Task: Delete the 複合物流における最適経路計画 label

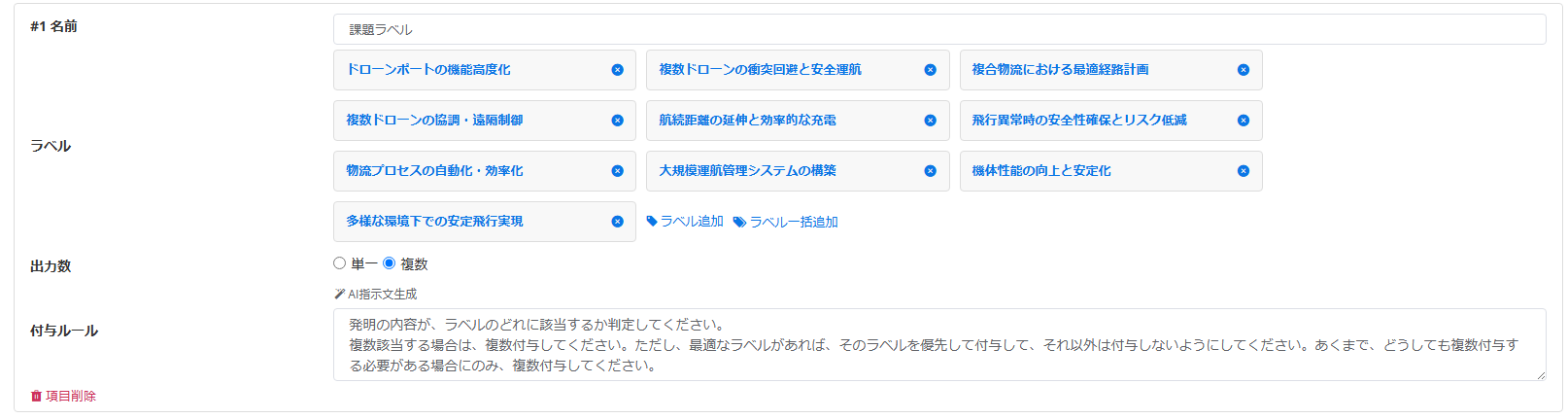Action: (x=1243, y=70)
